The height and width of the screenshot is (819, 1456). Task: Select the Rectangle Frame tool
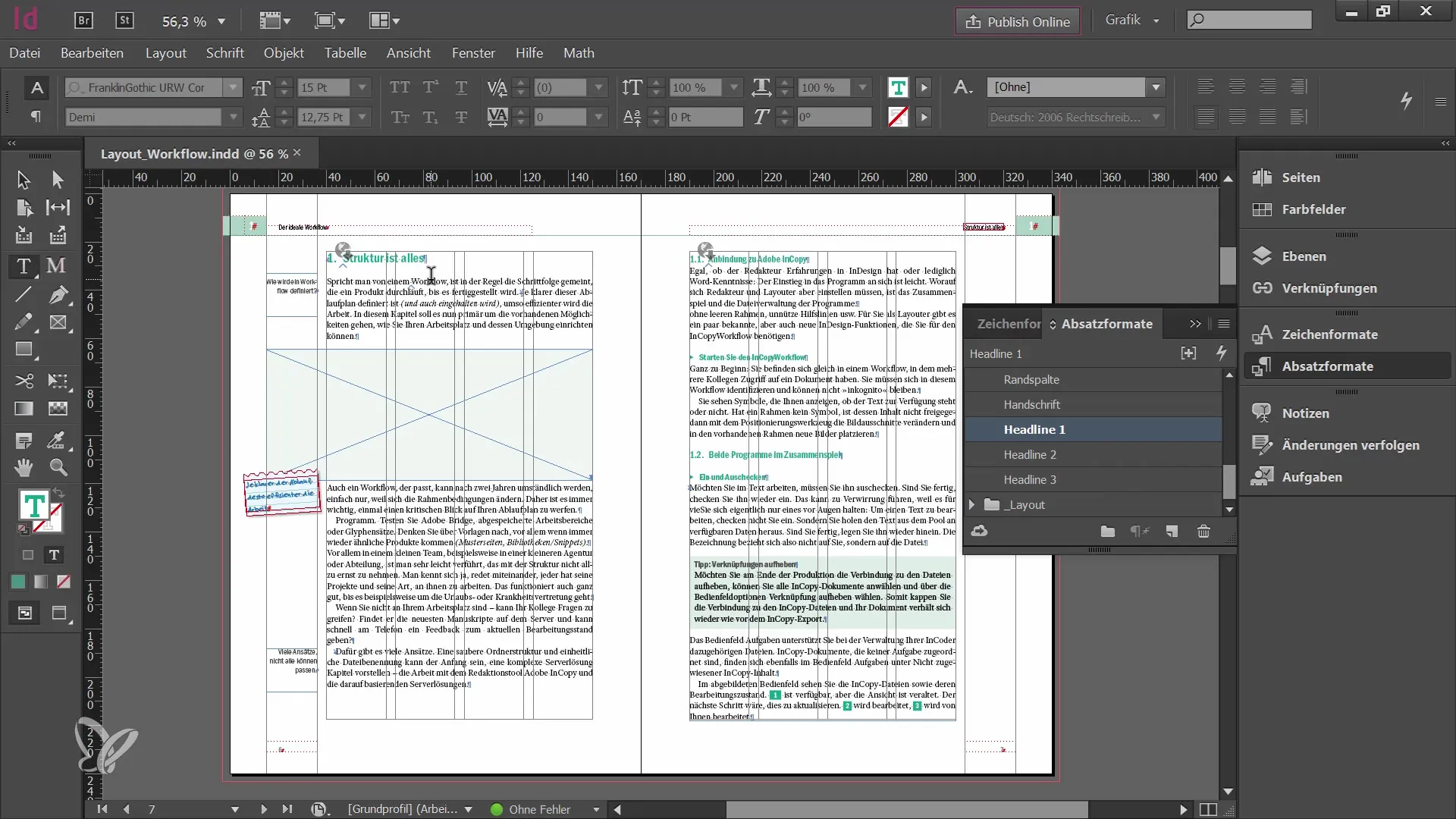(57, 322)
